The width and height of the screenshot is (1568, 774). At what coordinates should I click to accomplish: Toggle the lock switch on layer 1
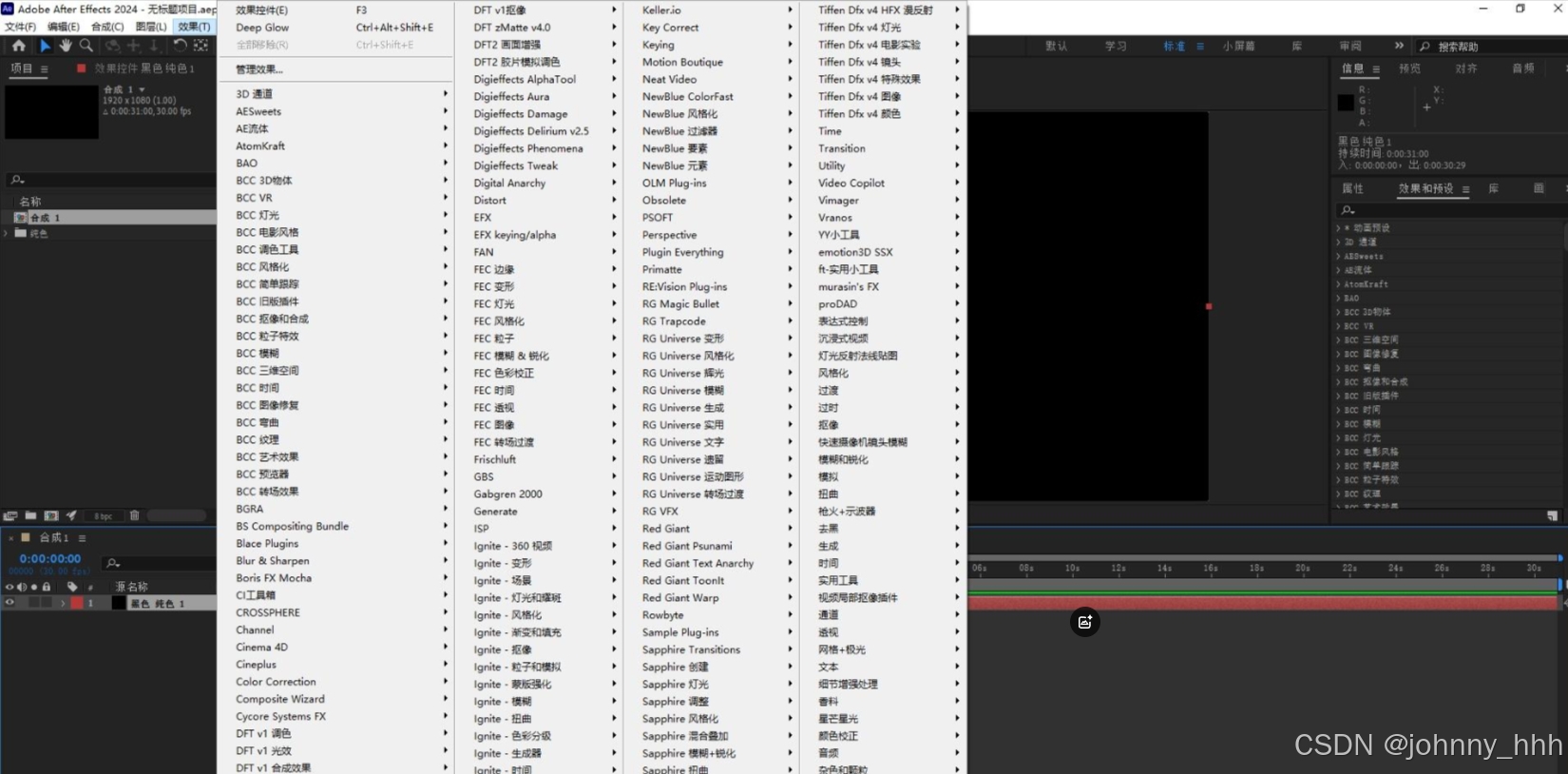46,603
